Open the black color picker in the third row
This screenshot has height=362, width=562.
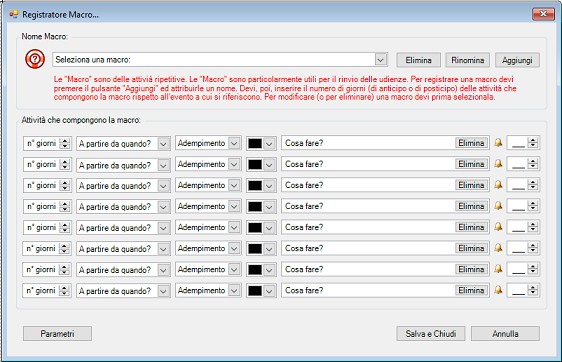[x=269, y=186]
